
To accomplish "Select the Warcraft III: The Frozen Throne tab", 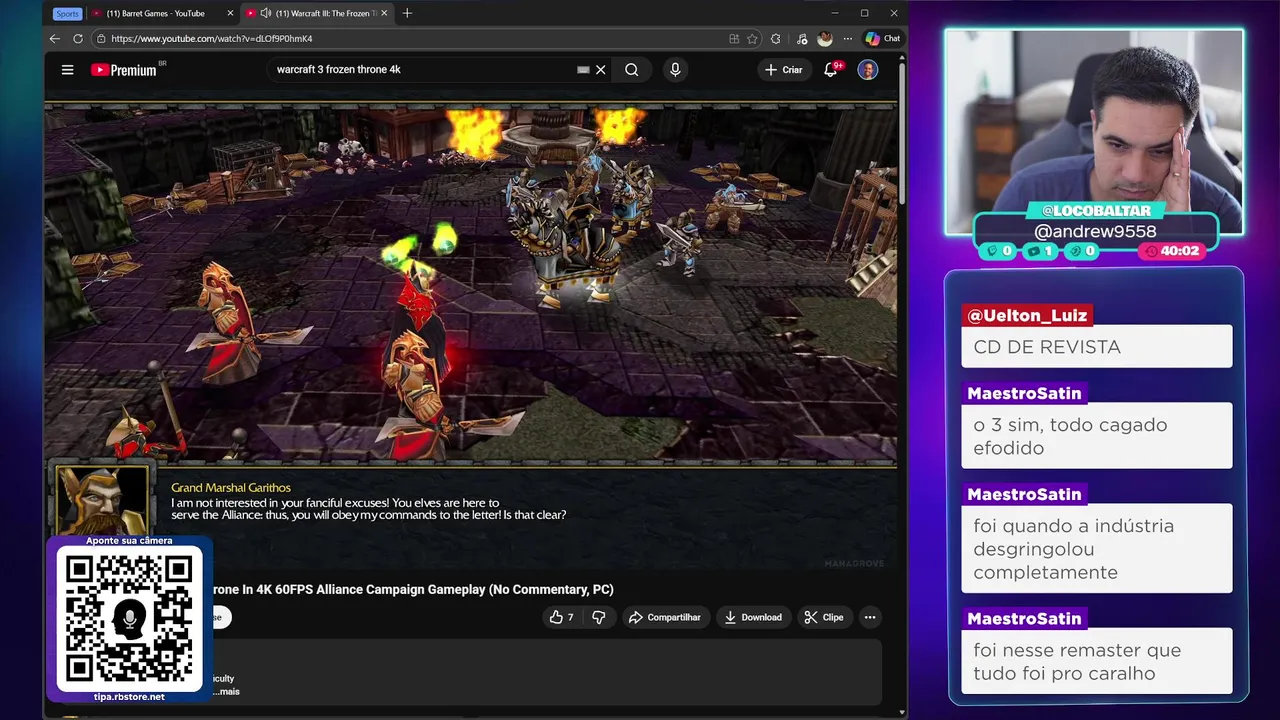I will [x=320, y=13].
